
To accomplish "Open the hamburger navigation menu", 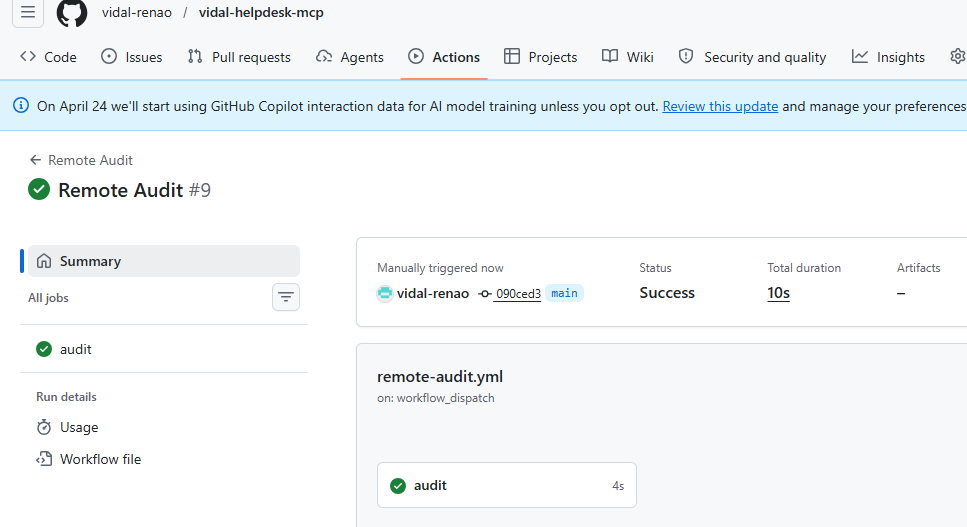I will [x=28, y=12].
